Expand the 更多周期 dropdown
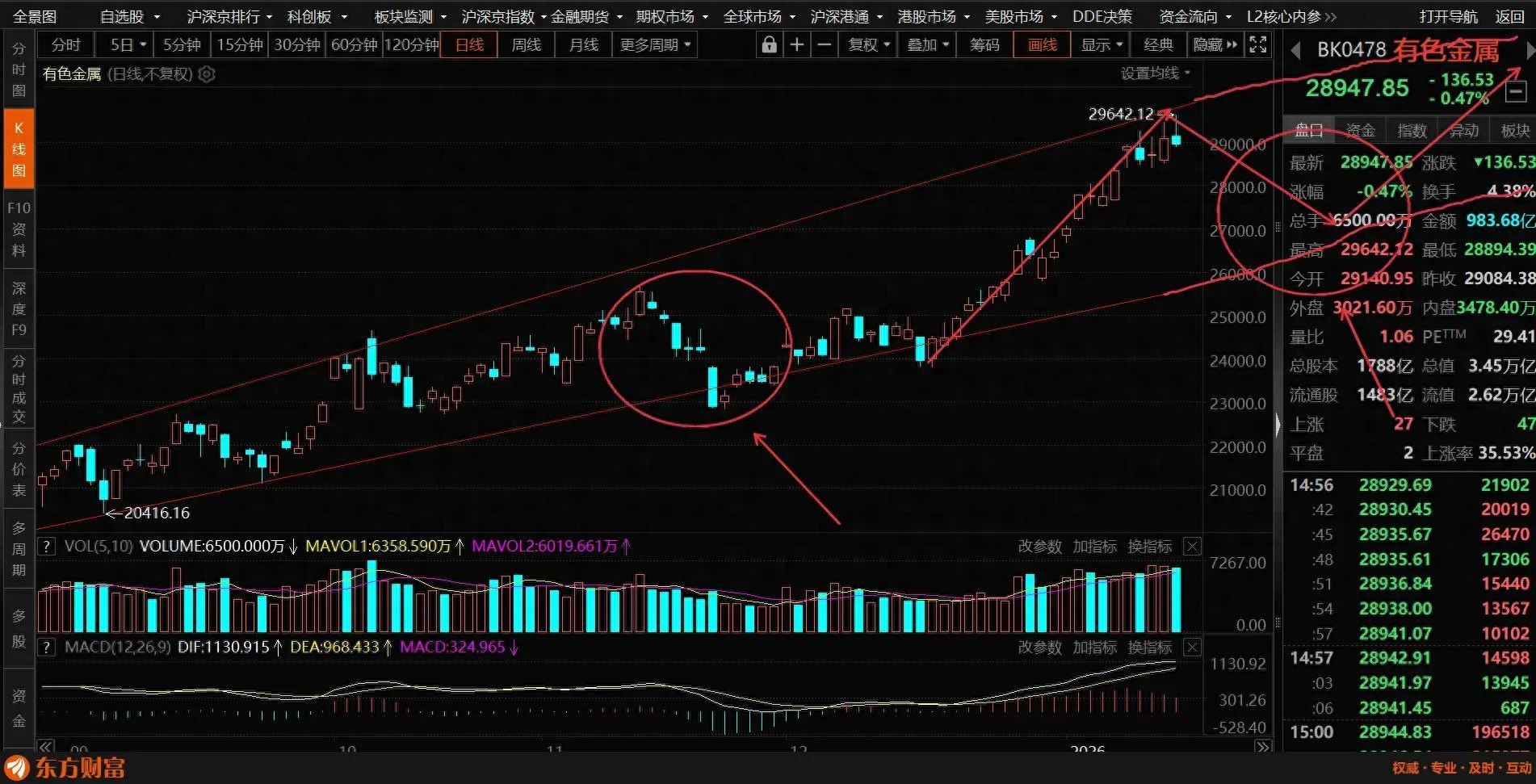1536x784 pixels. point(655,44)
